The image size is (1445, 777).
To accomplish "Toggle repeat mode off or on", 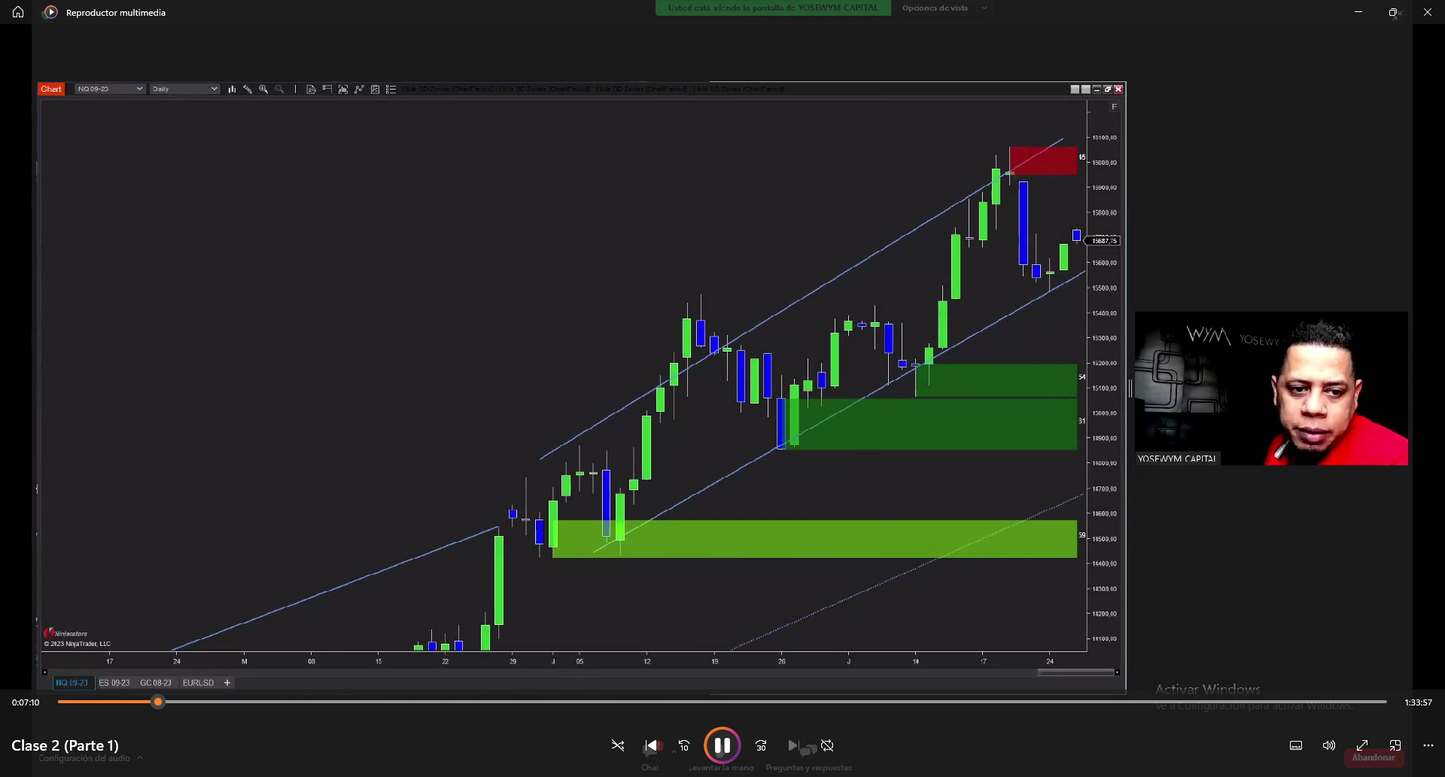I will (x=827, y=746).
